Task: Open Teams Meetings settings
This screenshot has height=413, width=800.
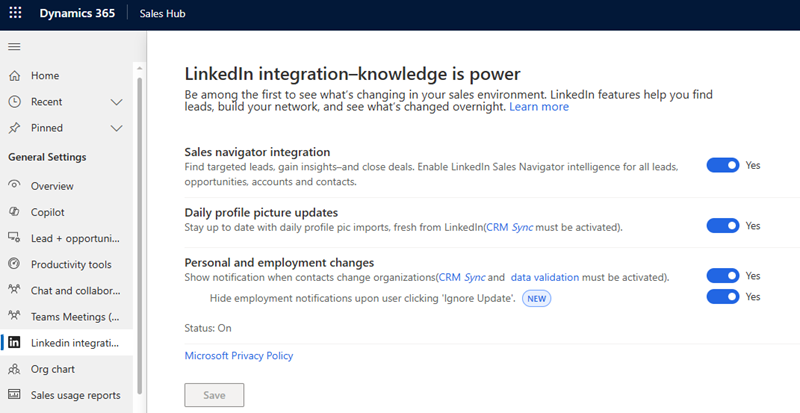Action: point(66,317)
